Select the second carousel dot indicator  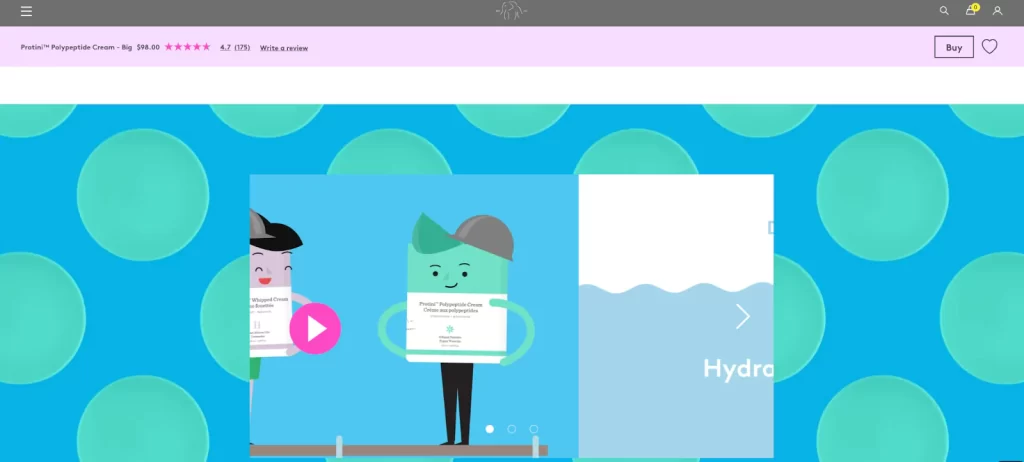(x=511, y=429)
